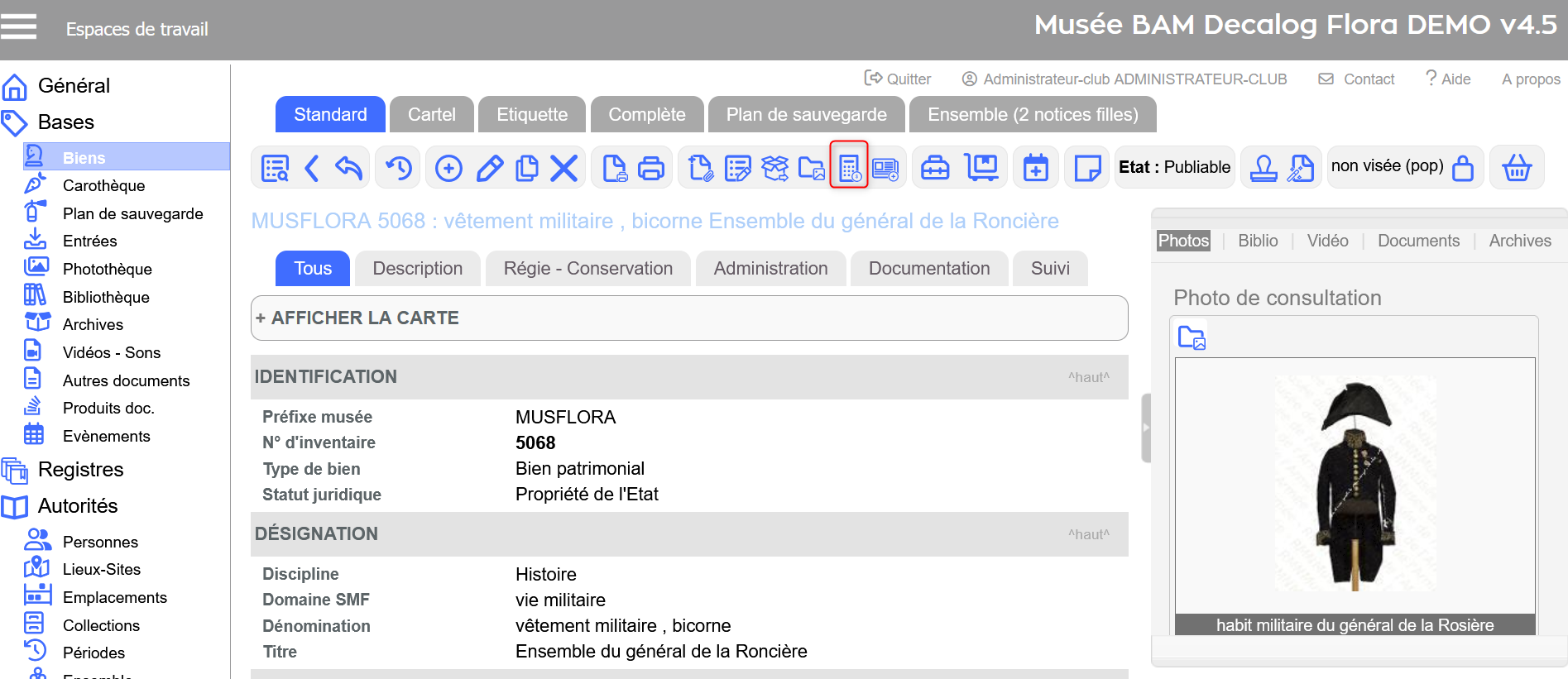The height and width of the screenshot is (679, 1568).
Task: Click the delete X icon in toolbar
Action: 563,168
